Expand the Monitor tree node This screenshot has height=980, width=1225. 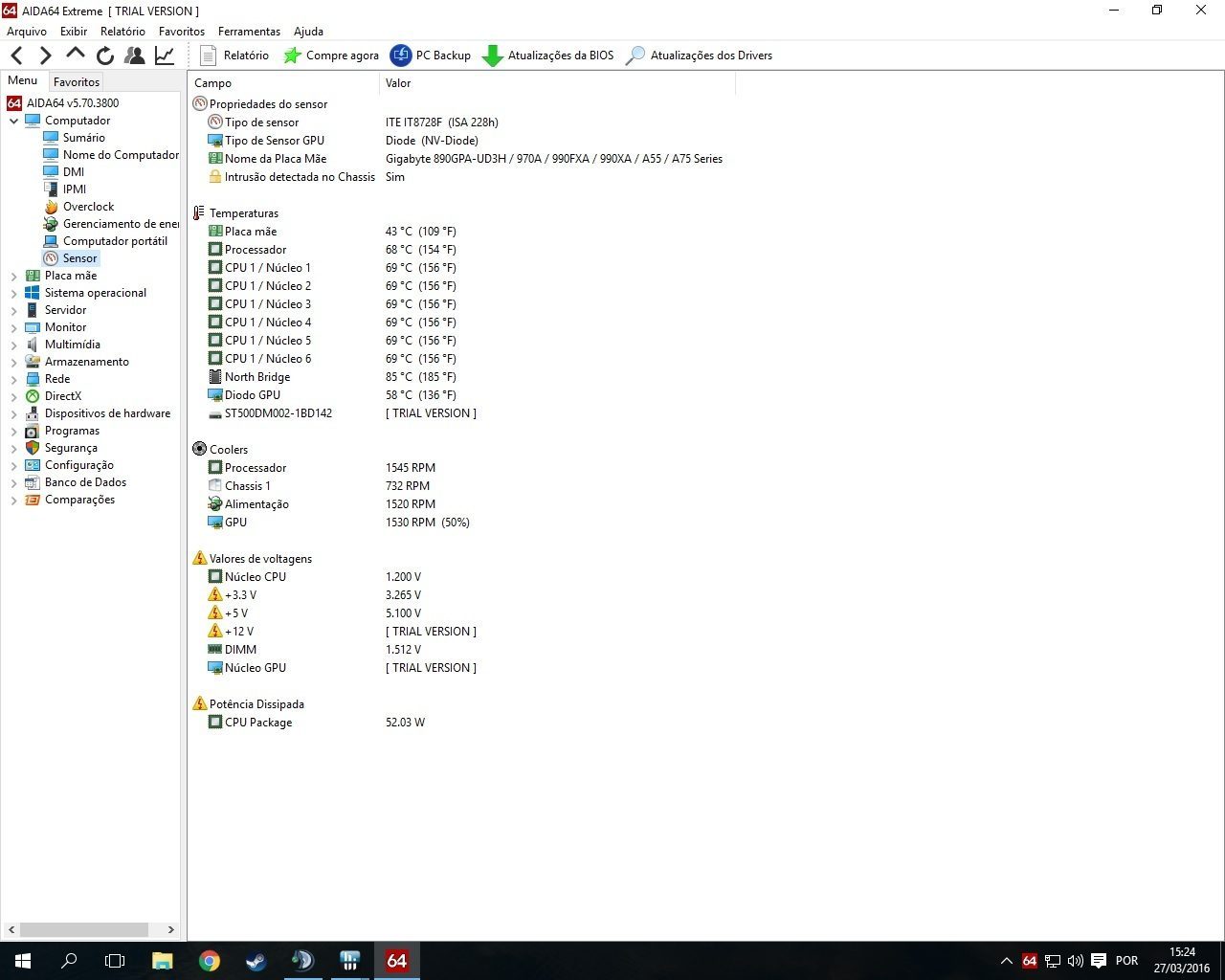(x=13, y=327)
